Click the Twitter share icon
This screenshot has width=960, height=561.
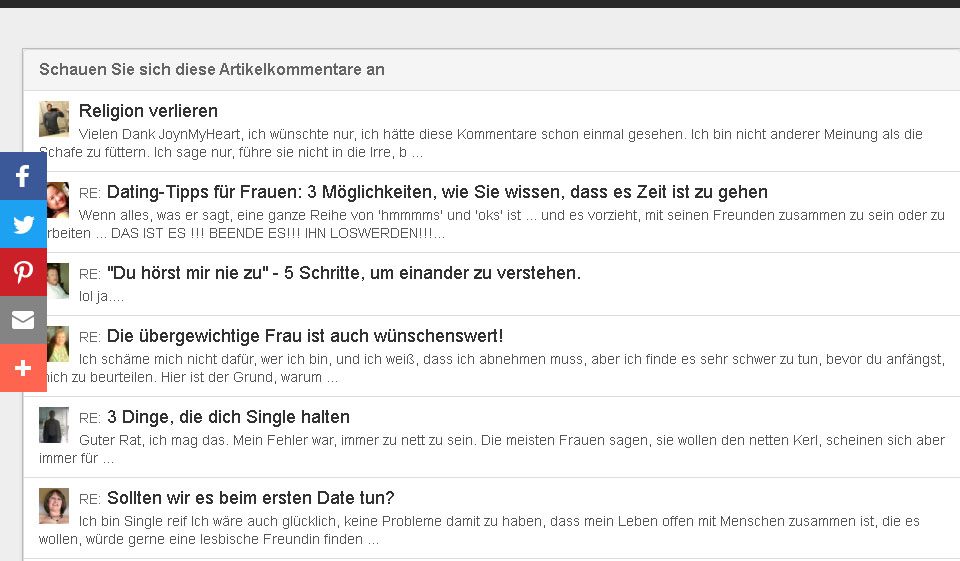[23, 224]
